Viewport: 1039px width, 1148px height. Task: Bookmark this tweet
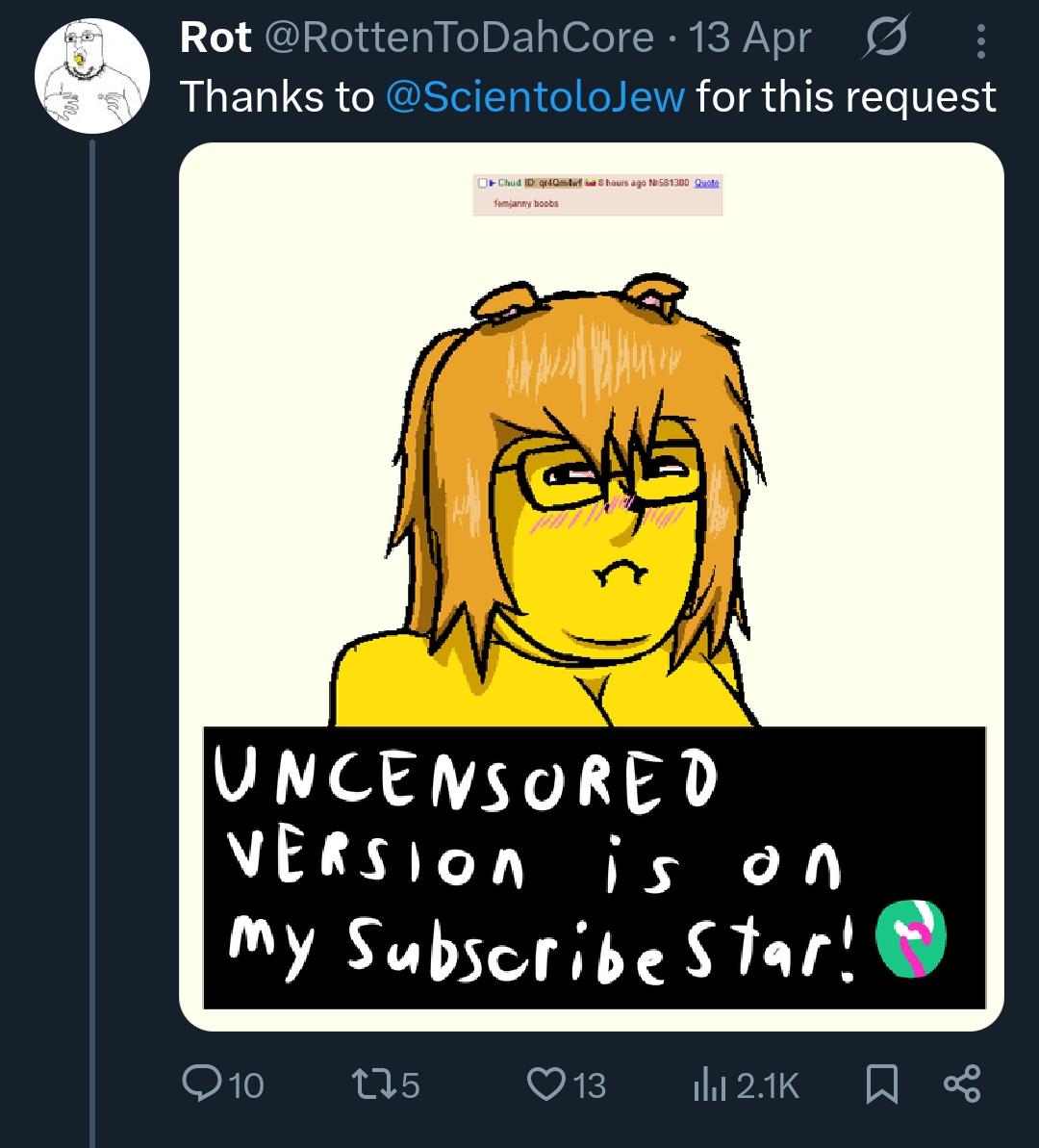tap(881, 1084)
